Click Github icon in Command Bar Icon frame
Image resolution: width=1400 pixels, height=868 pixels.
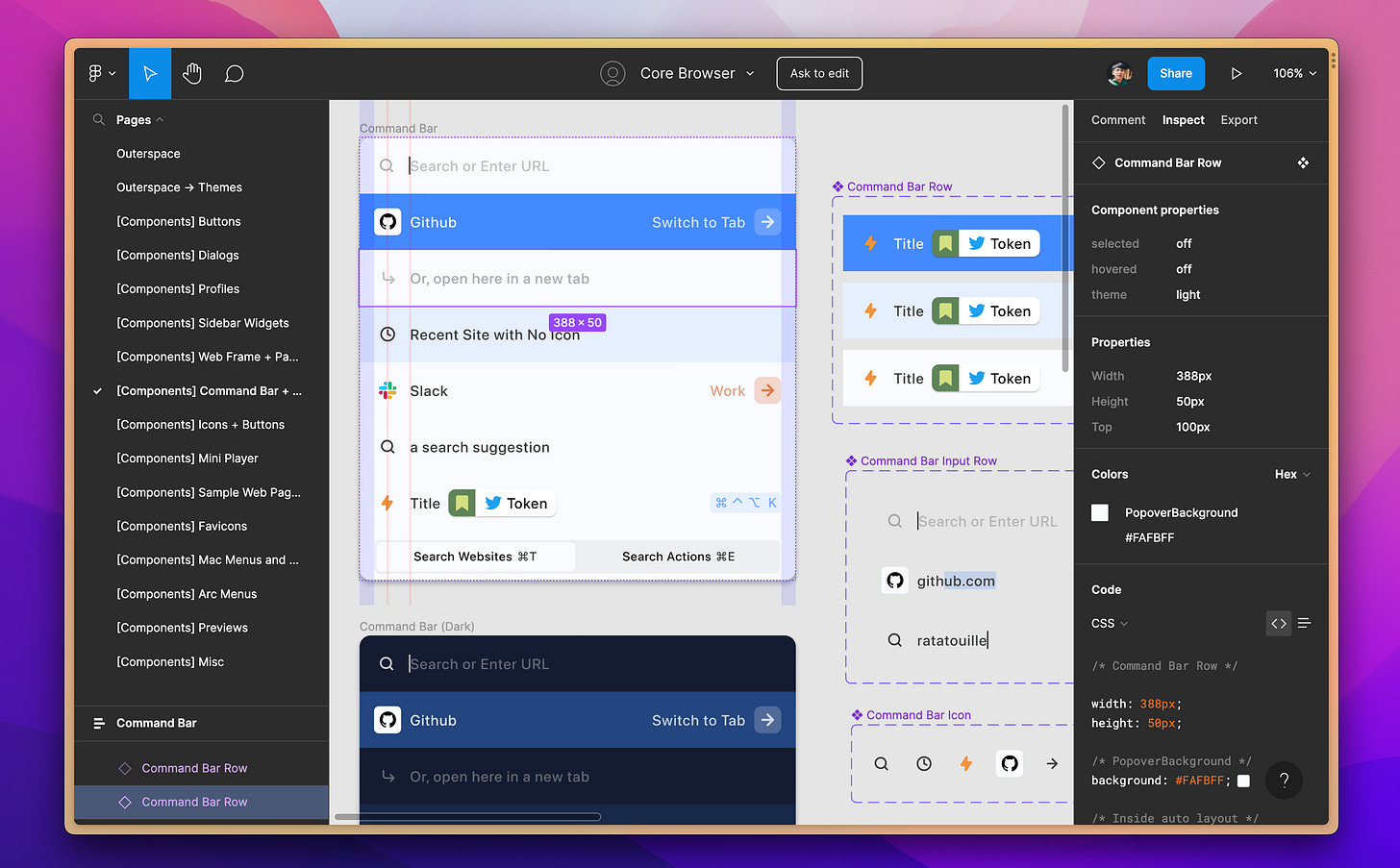point(1009,763)
